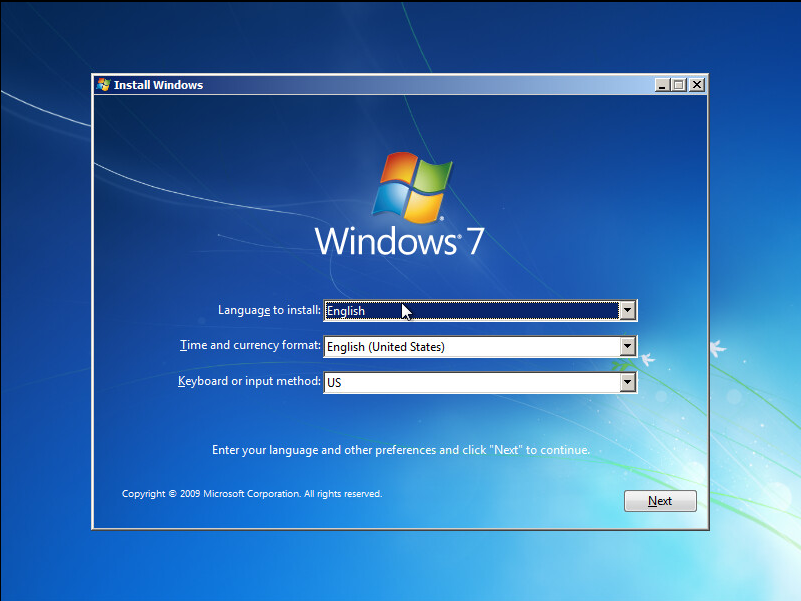Screen dimensions: 801x601
Task: Click the "Language to install" label
Action: 269,310
